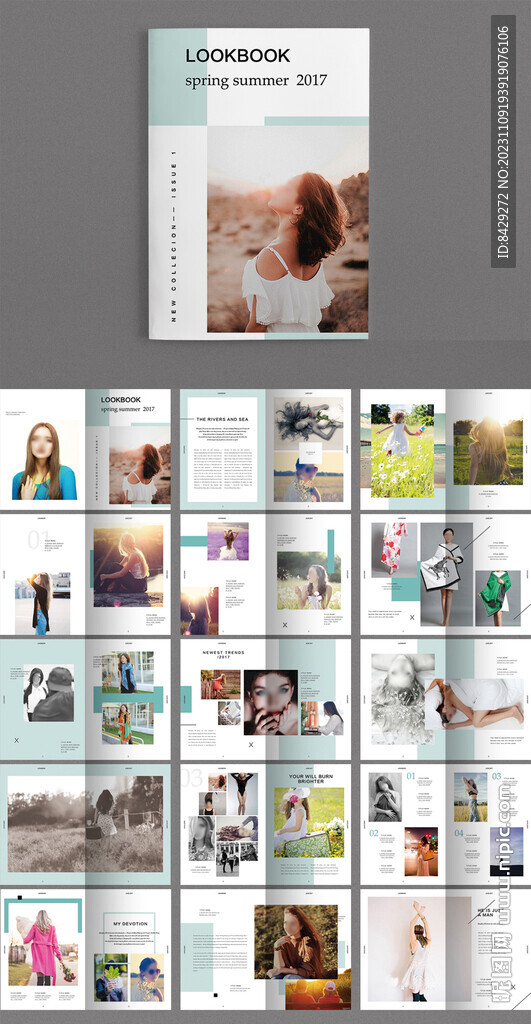Click the 'MY DEVOTION' heading
Viewport: 531px width, 1024px height.
click(x=131, y=924)
